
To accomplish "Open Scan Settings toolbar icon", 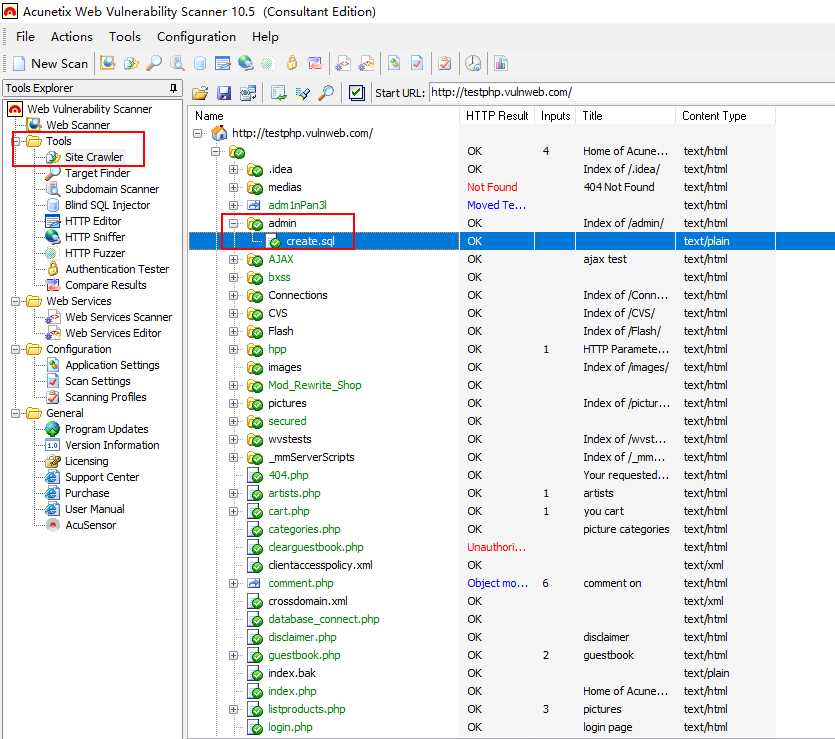I will pyautogui.click(x=417, y=63).
